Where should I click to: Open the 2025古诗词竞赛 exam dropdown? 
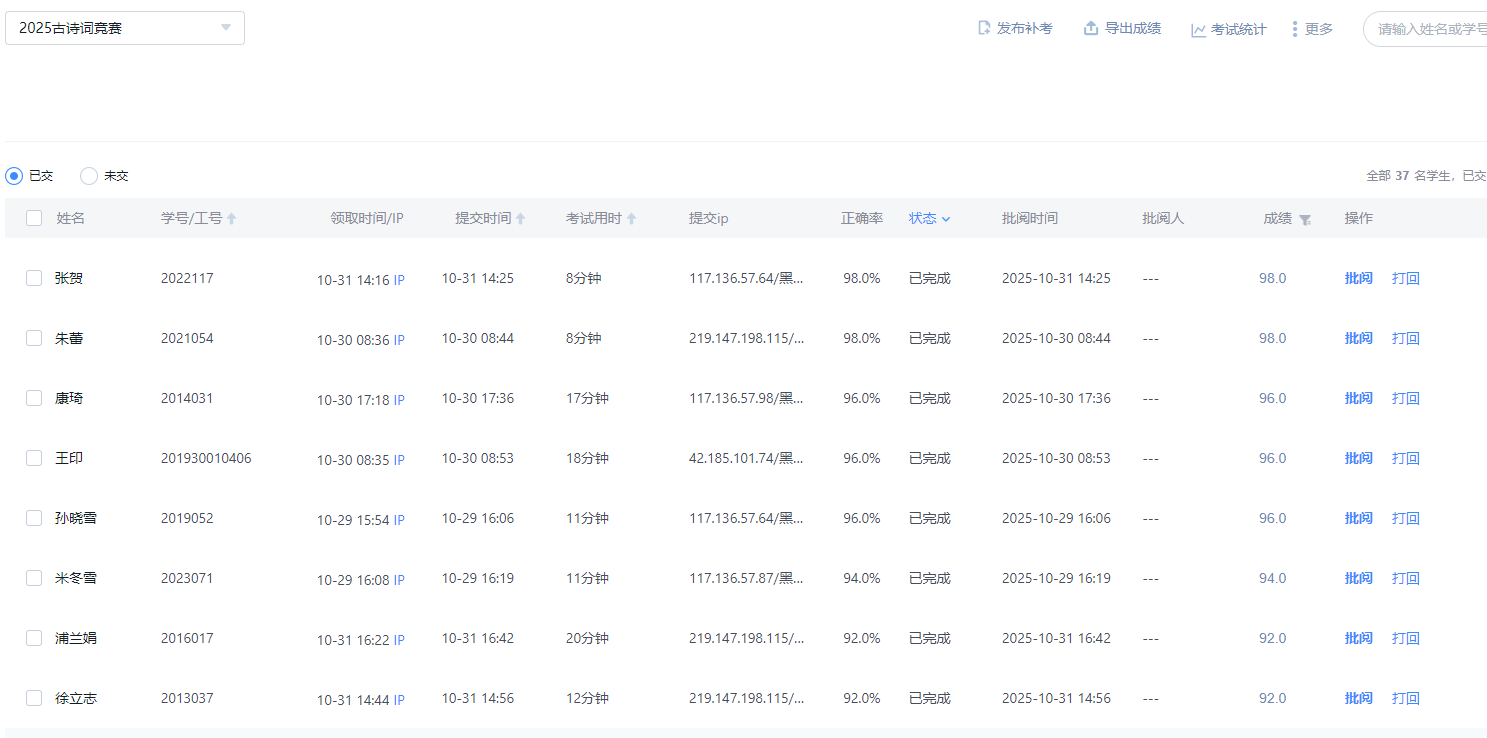tap(125, 28)
